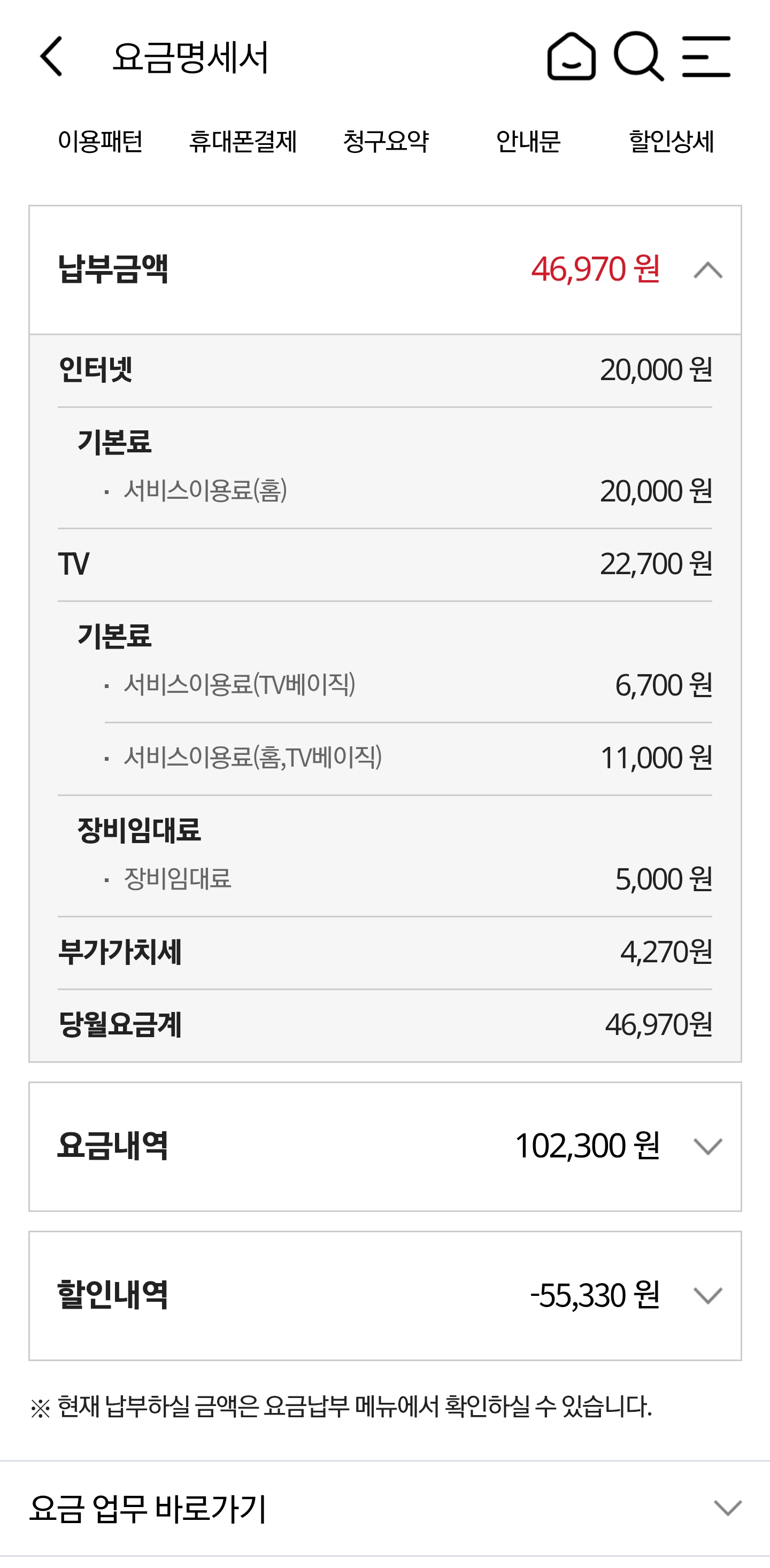The height and width of the screenshot is (1568, 770).
Task: Expand 요금 업무 바로가기 dropdown
Action: 727,1508
